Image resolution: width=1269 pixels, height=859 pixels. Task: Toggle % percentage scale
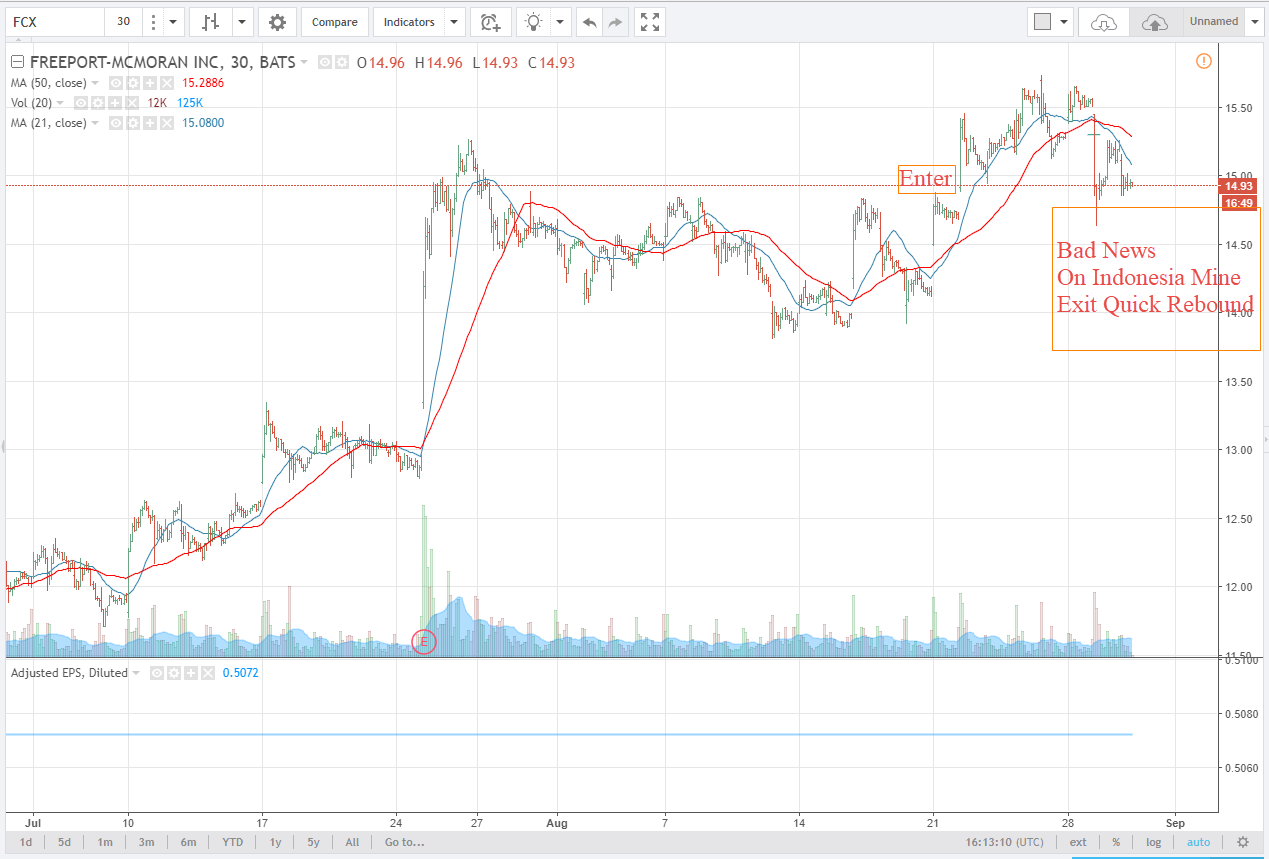click(1116, 842)
